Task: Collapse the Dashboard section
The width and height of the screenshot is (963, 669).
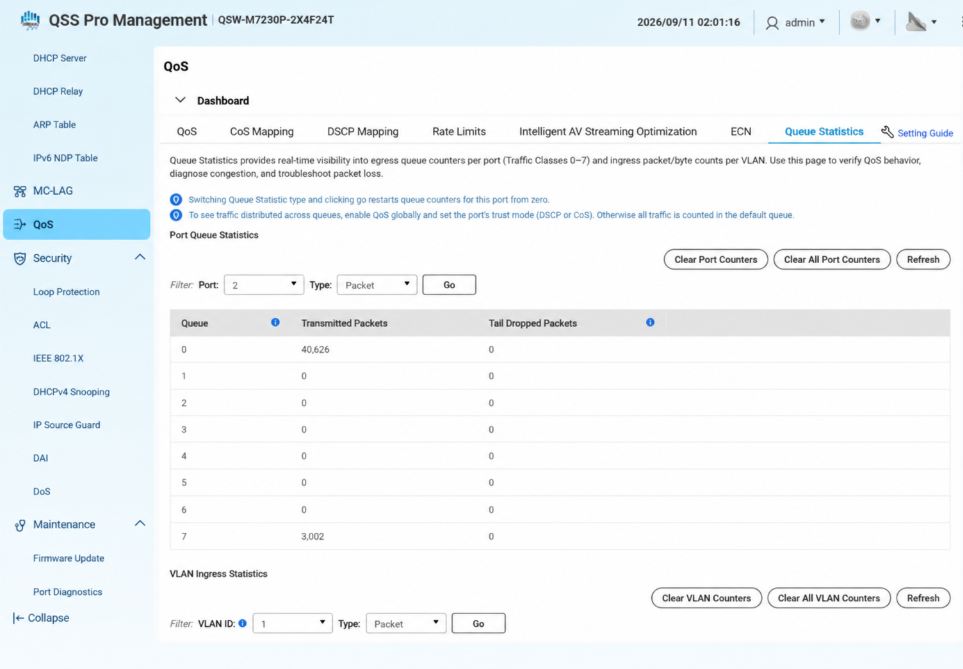Action: [180, 100]
